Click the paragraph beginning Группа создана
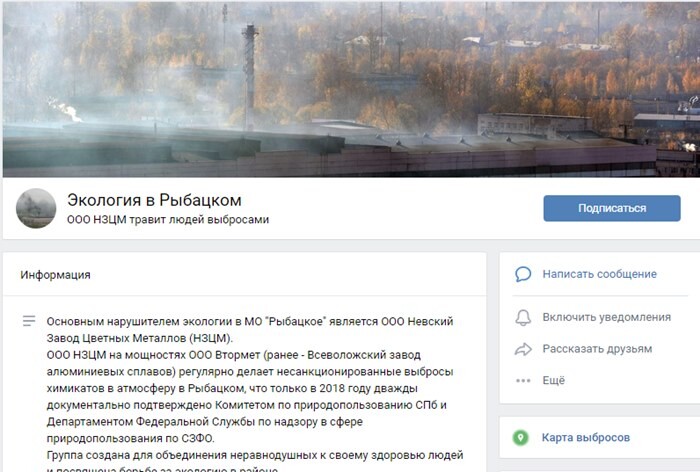 click(x=254, y=463)
